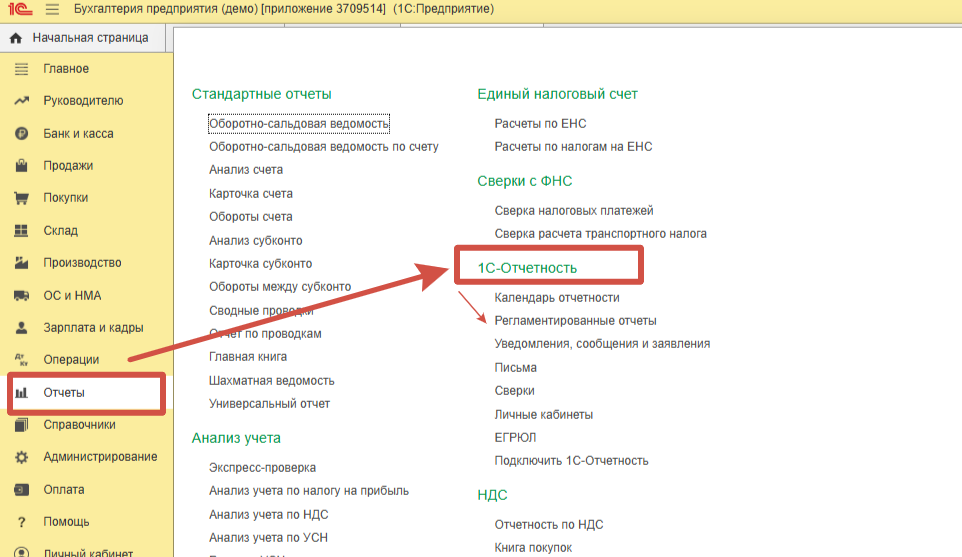Open the Карточка субконто report
The image size is (962, 557).
point(261,264)
